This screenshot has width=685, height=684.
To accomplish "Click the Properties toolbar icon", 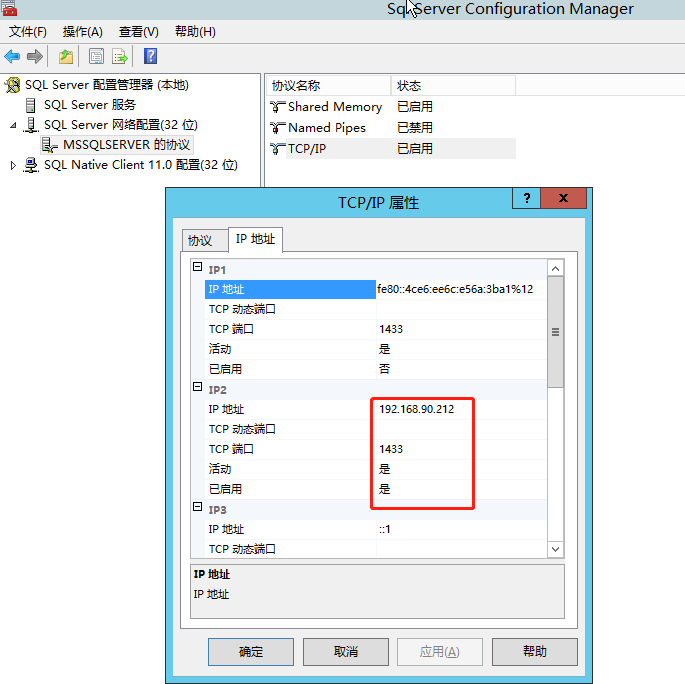I will [x=96, y=56].
